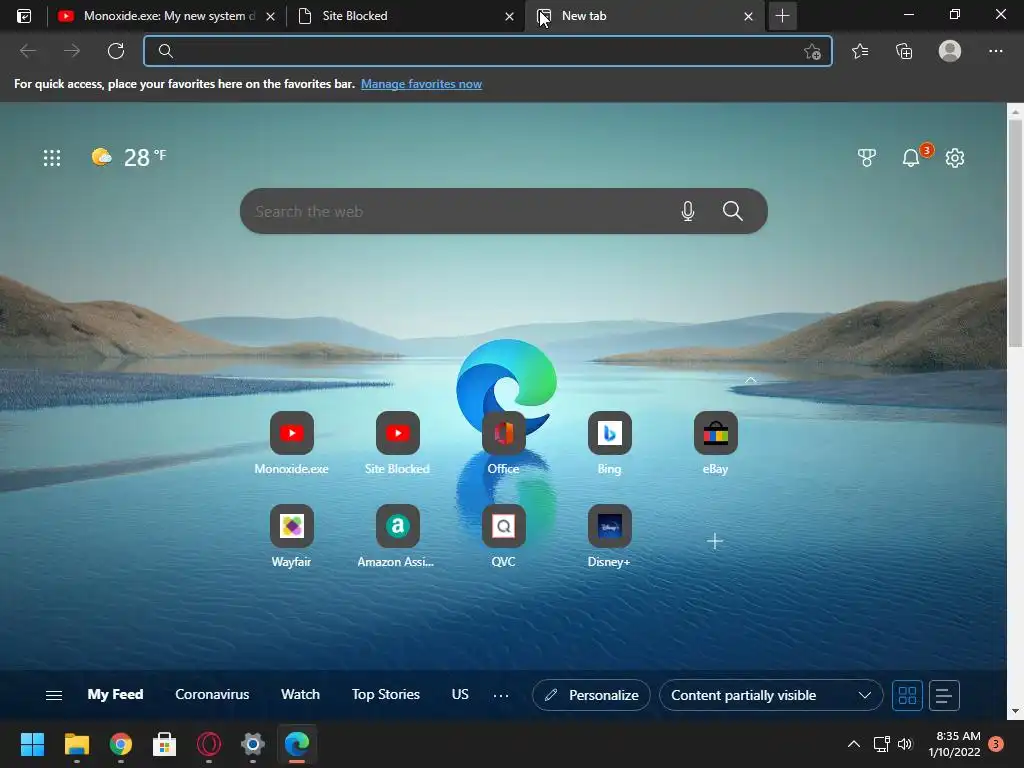This screenshot has height=768, width=1024.
Task: Open page settings gear
Action: point(955,158)
